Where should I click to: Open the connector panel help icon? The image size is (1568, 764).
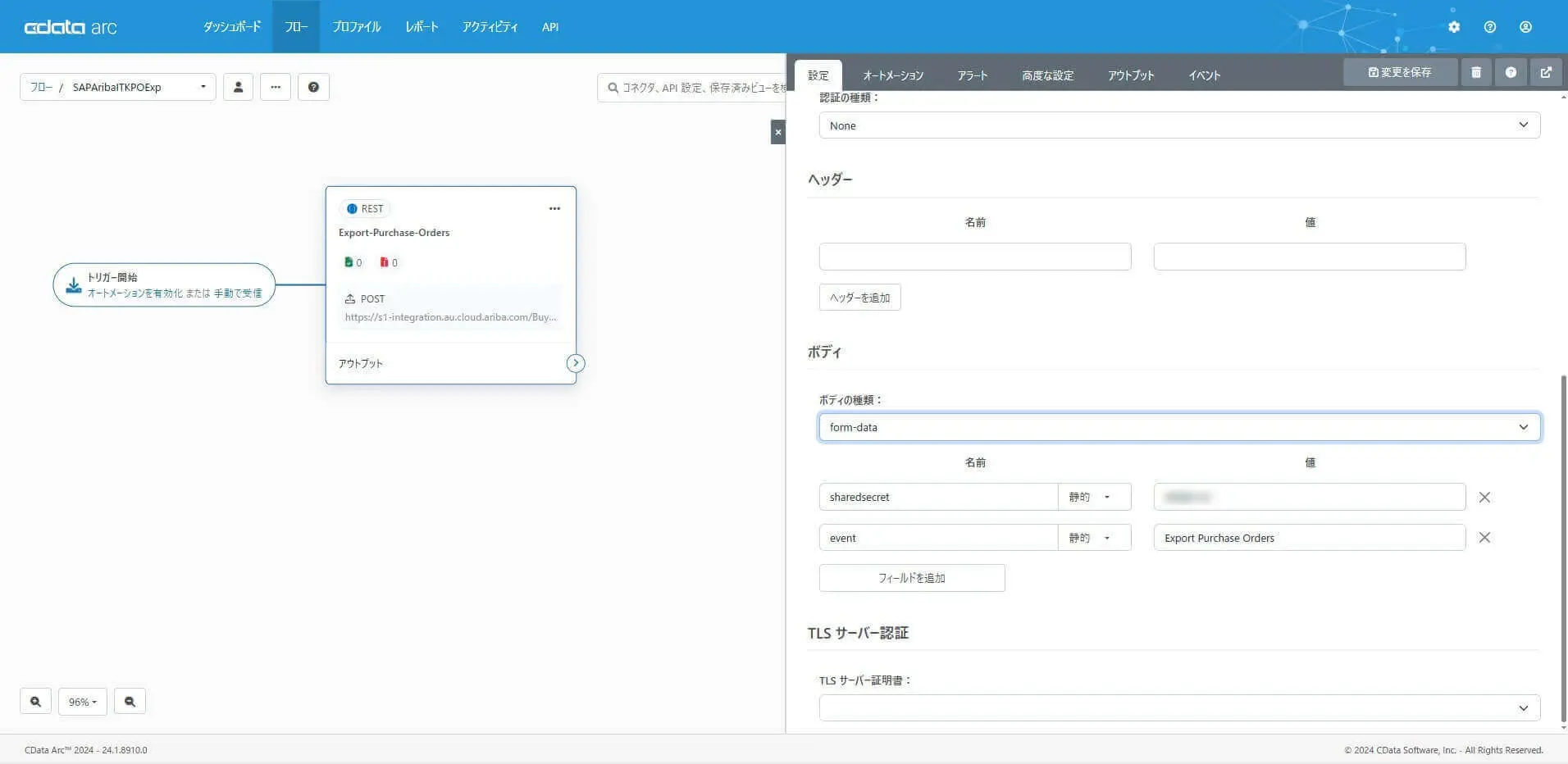tap(1511, 72)
